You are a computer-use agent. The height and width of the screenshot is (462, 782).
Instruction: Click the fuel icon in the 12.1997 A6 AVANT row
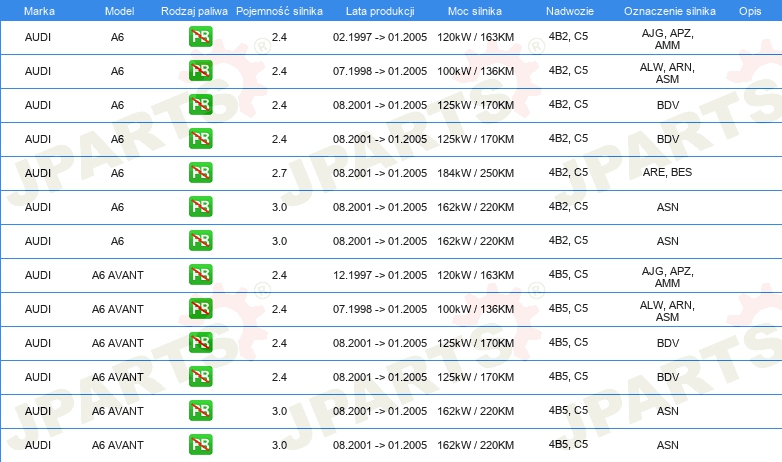pyautogui.click(x=200, y=274)
